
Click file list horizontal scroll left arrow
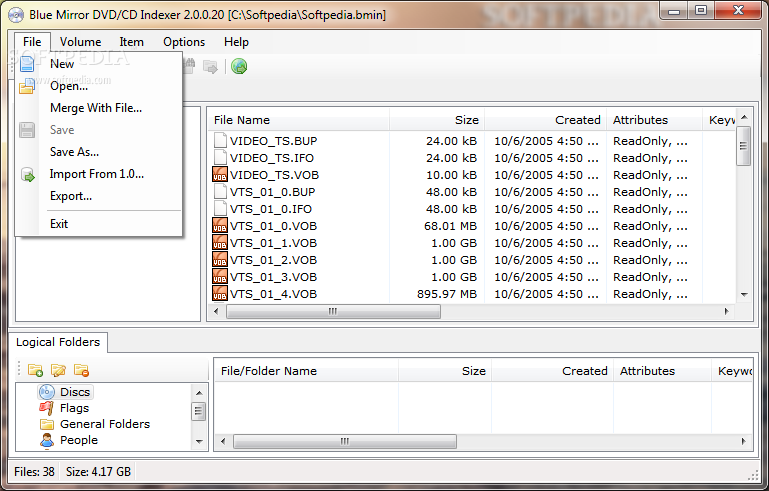click(216, 311)
